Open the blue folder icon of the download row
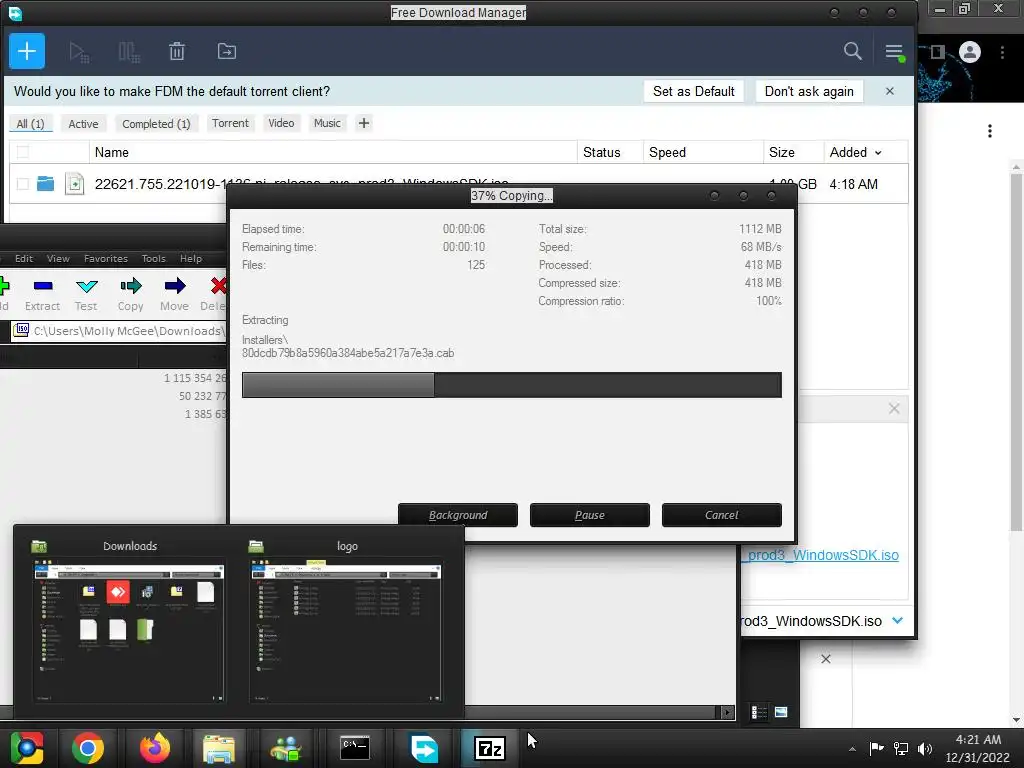This screenshot has width=1024, height=768. 46,184
